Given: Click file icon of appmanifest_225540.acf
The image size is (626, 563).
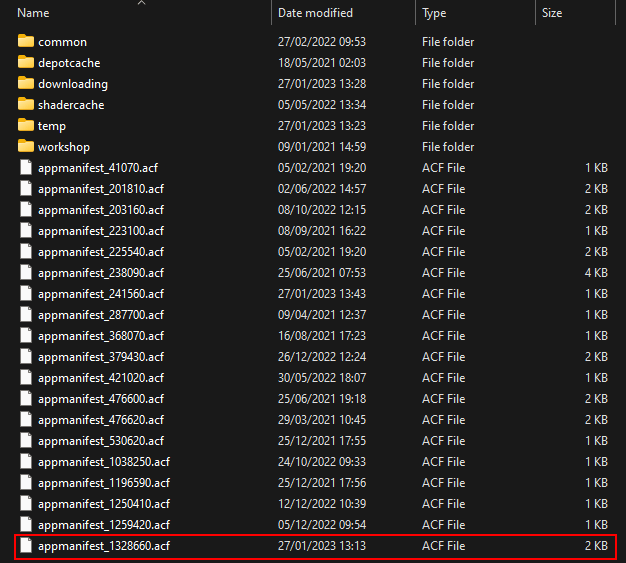Looking at the screenshot, I should click(26, 252).
